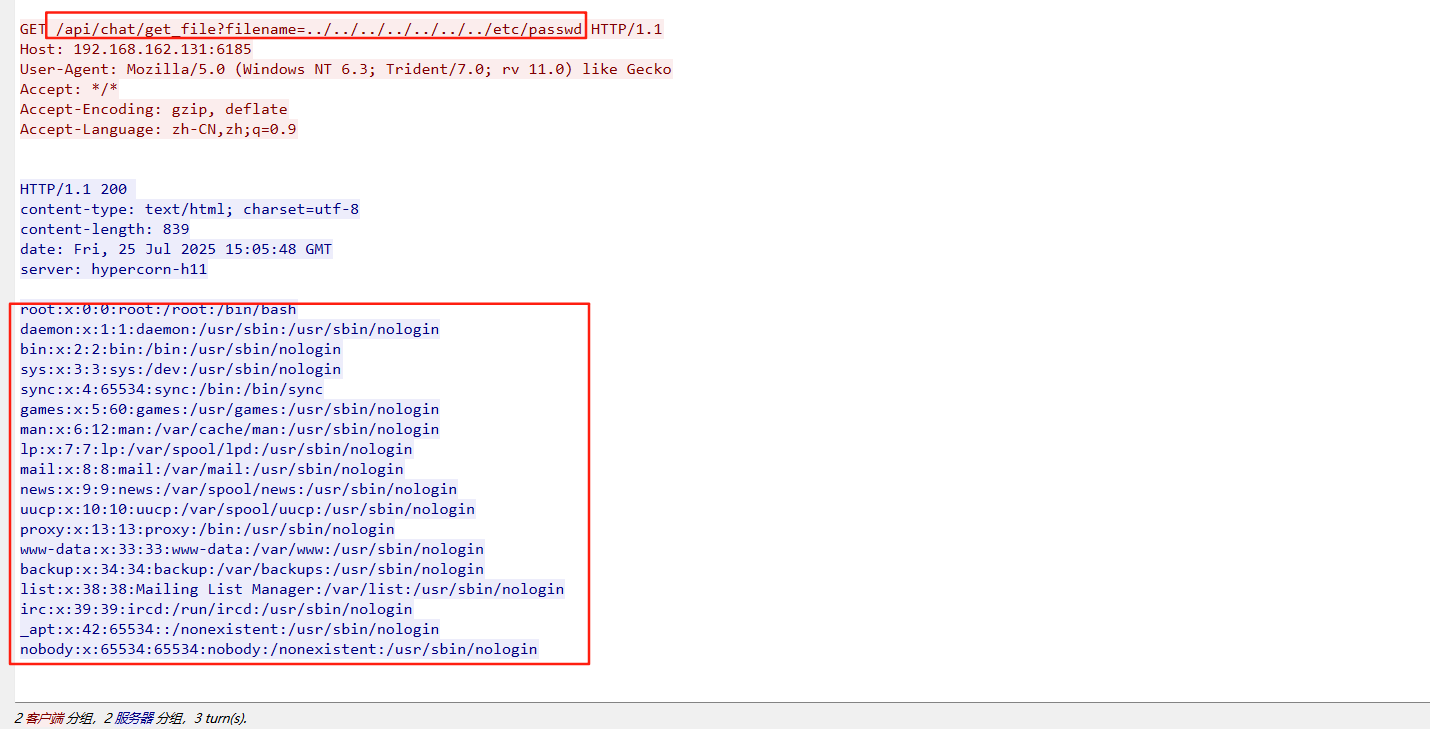Image resolution: width=1430 pixels, height=729 pixels.
Task: Select the games:x:5:60 passwd entry
Action: point(230,409)
